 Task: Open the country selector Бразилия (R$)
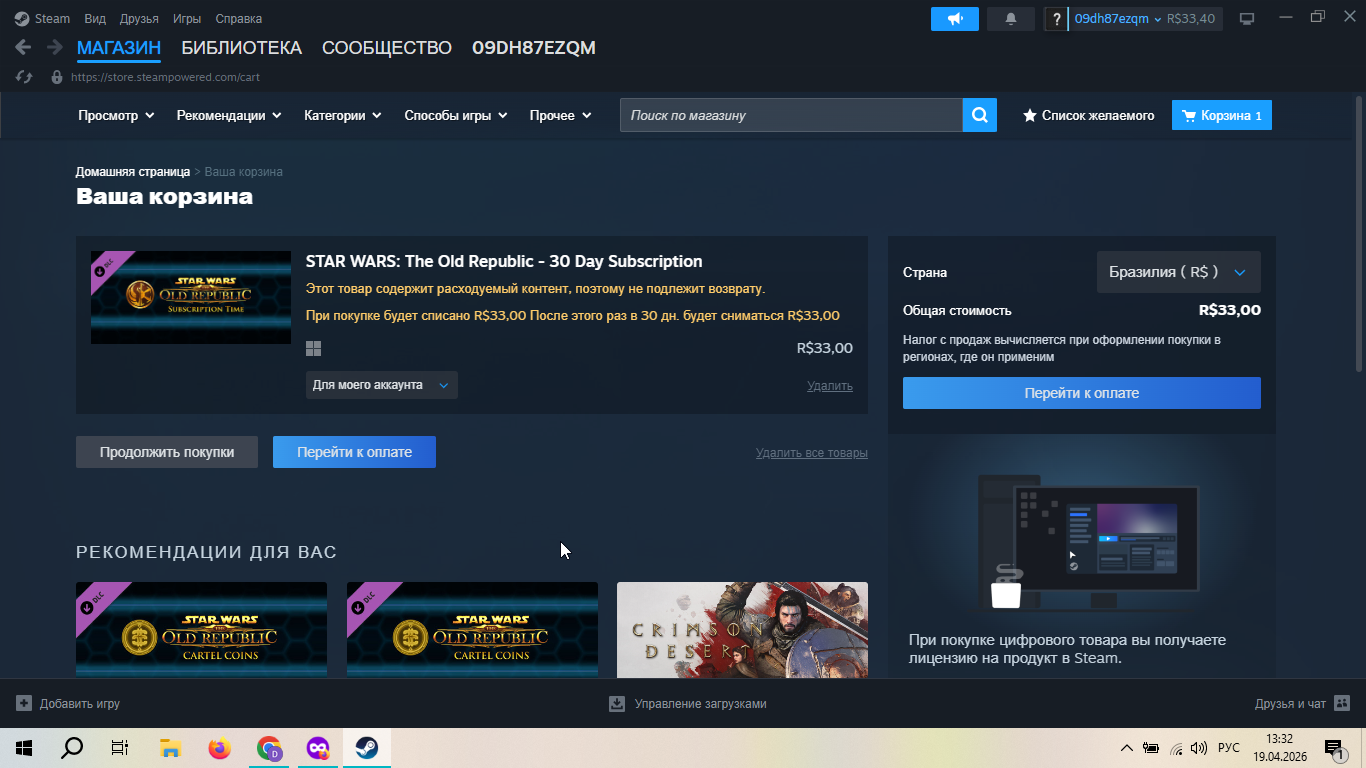click(x=1178, y=272)
